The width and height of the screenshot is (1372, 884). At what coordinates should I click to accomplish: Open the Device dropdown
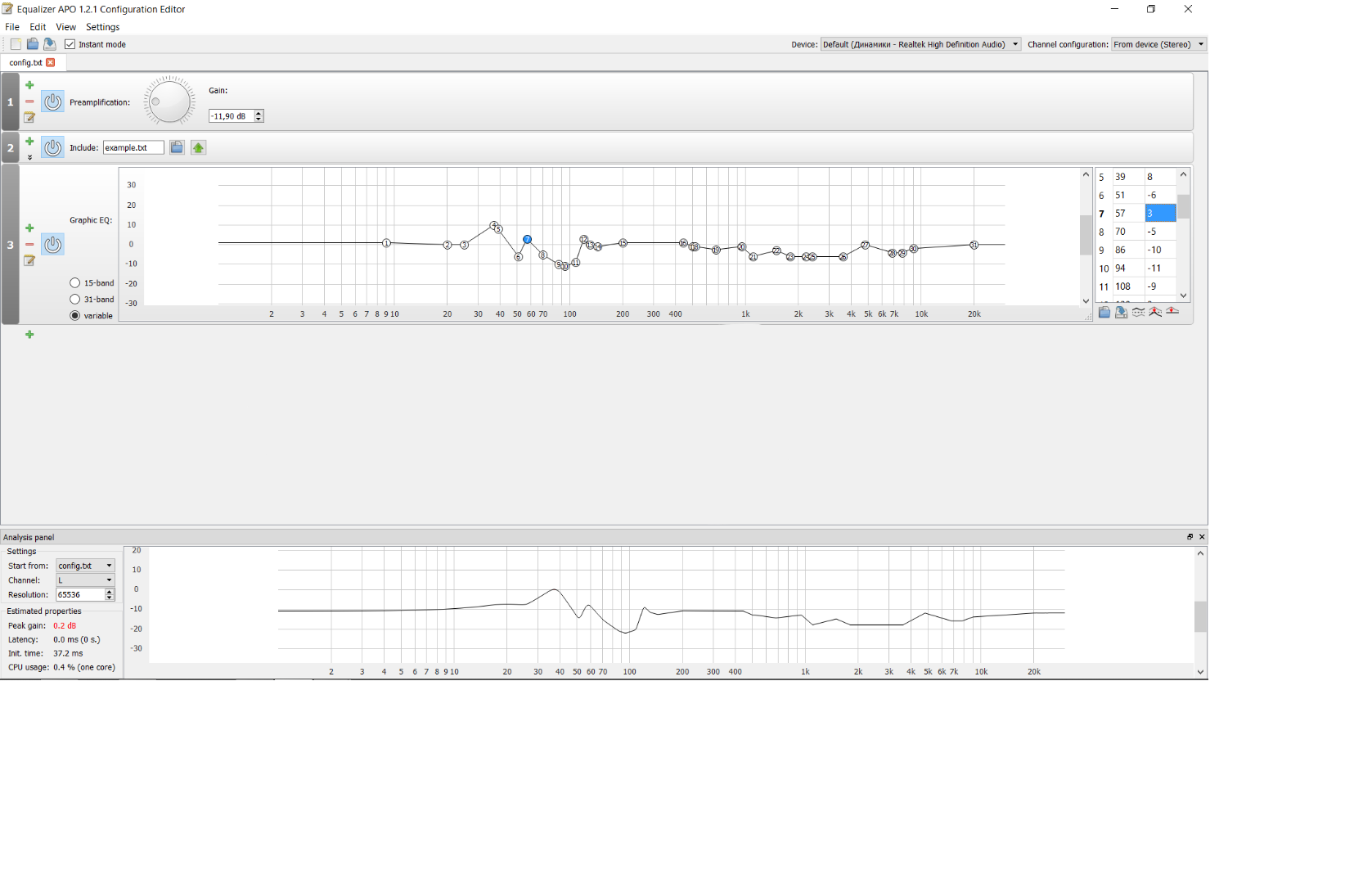921,44
